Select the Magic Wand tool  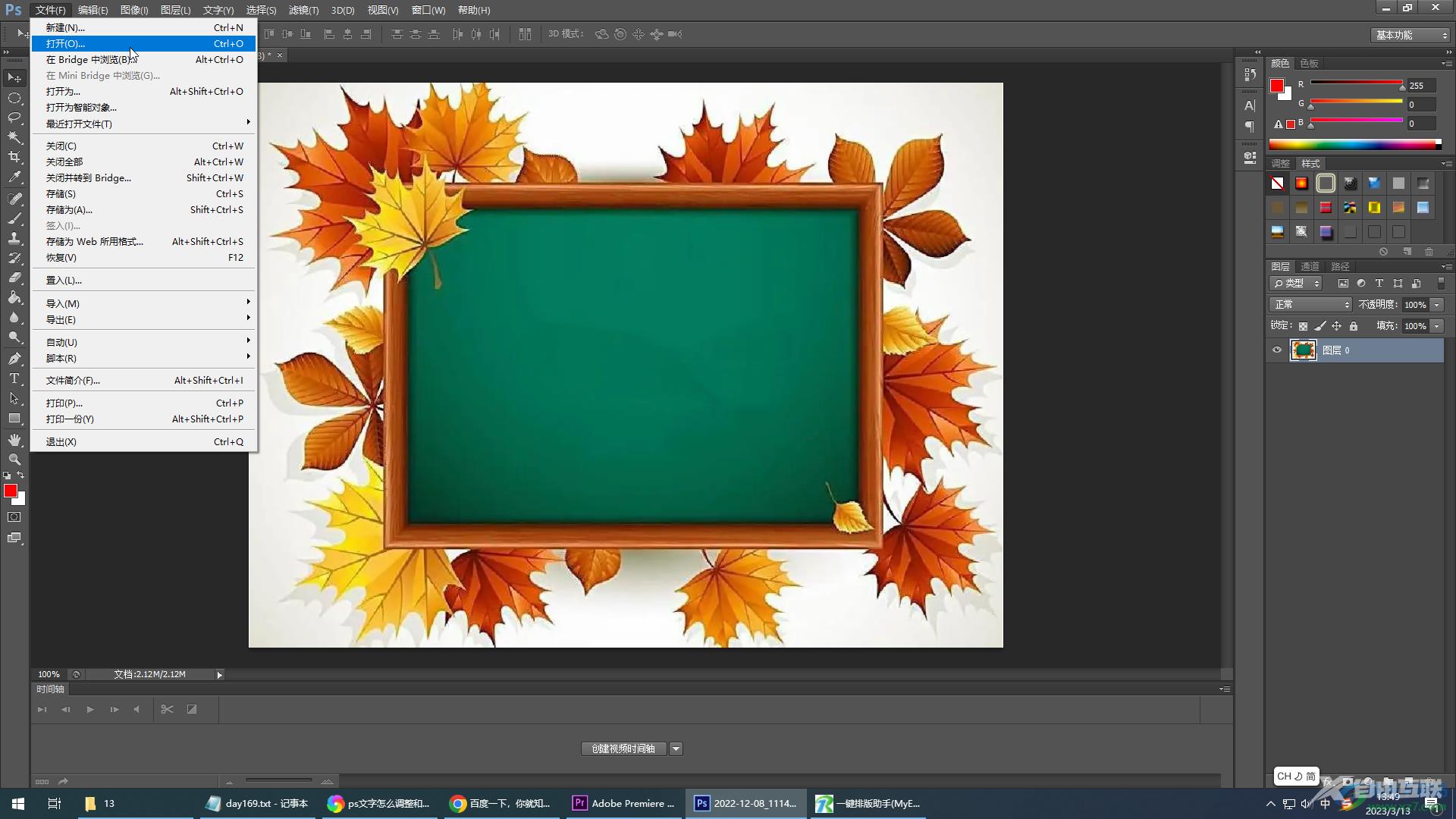pyautogui.click(x=14, y=137)
